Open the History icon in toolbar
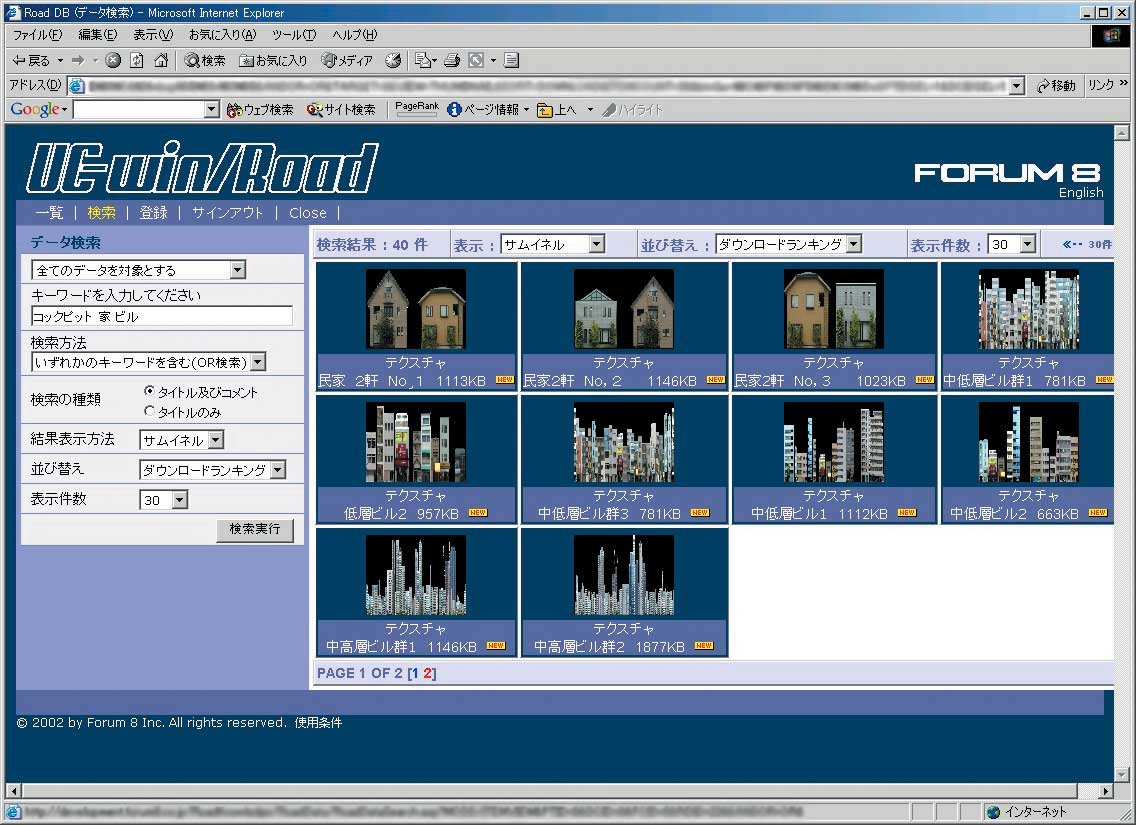 pos(393,61)
